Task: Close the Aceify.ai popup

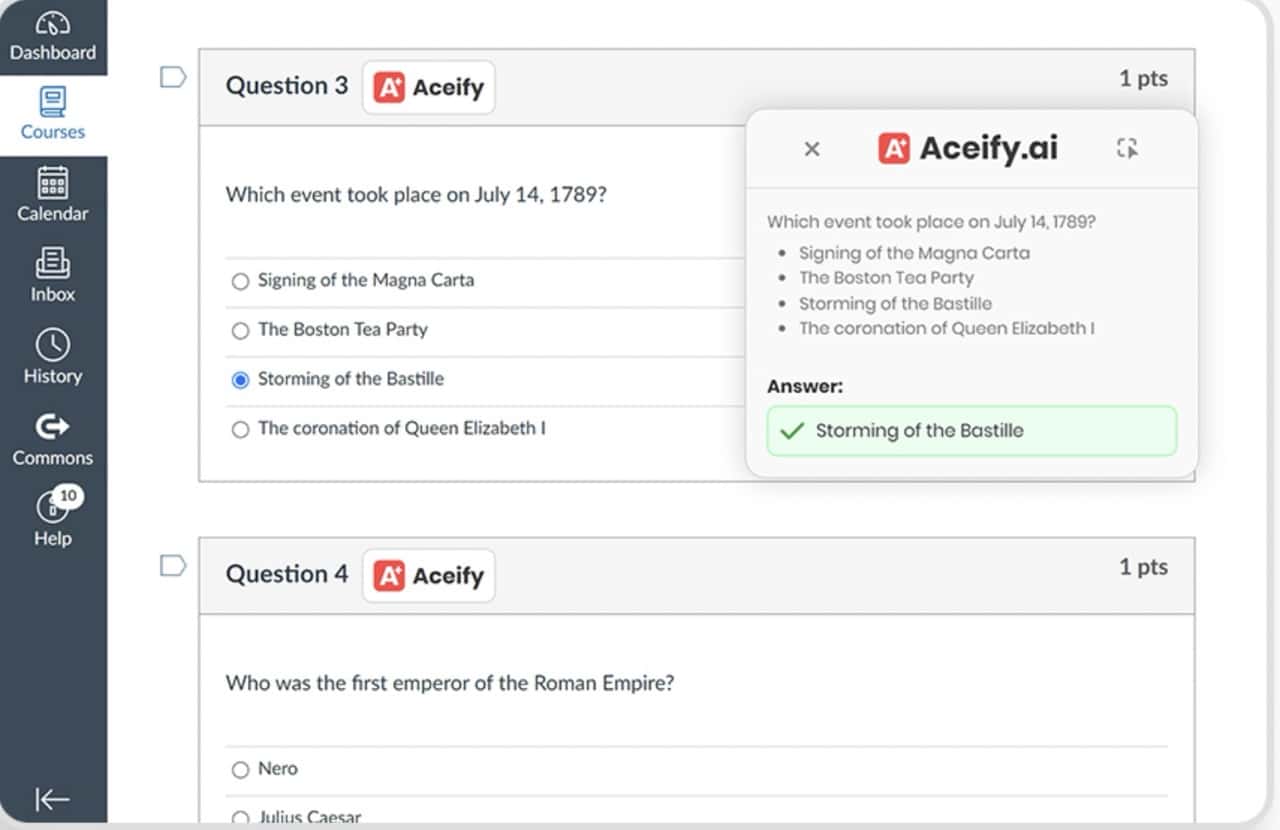Action: (811, 148)
